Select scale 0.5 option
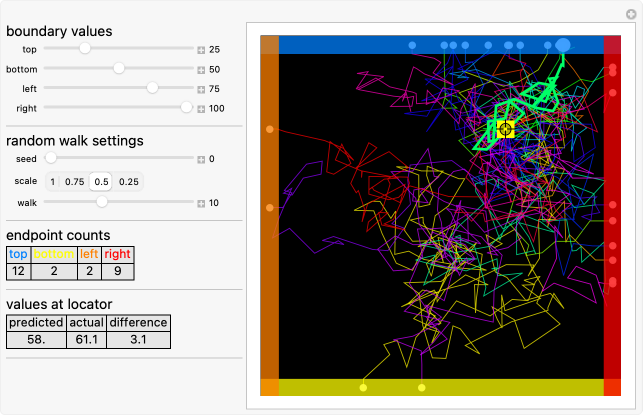 click(101, 182)
